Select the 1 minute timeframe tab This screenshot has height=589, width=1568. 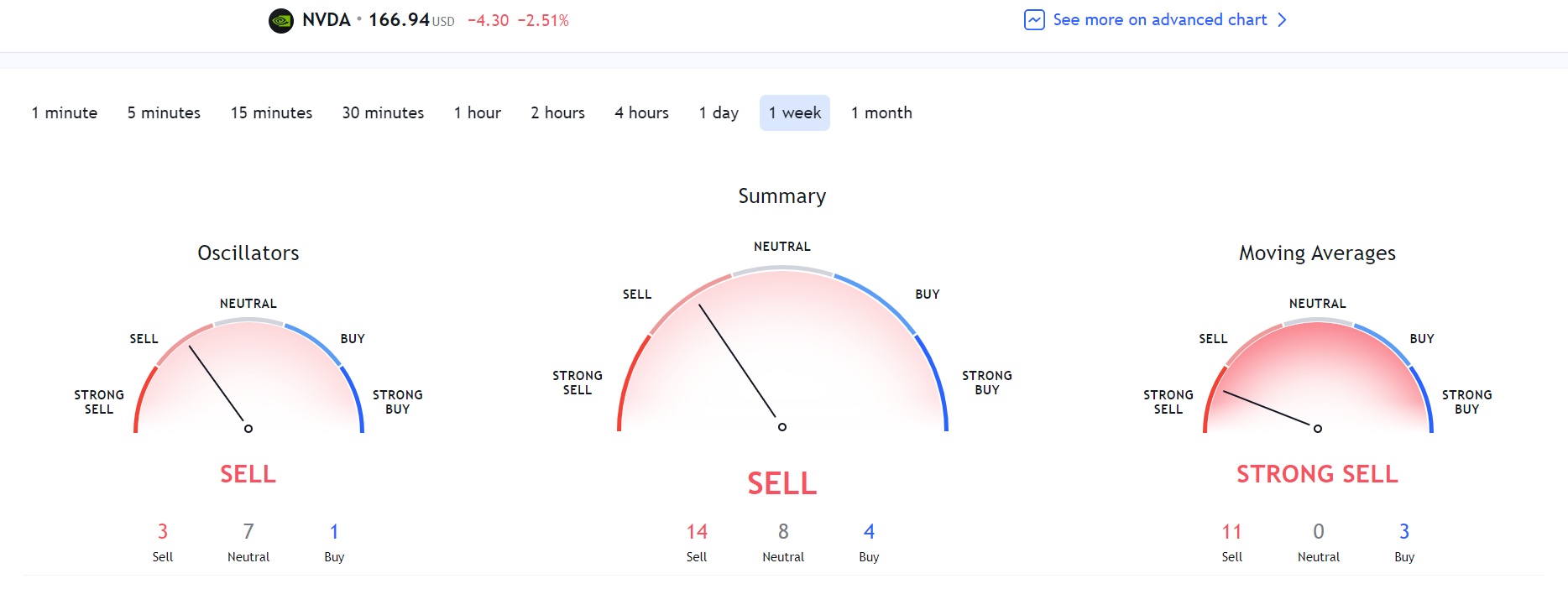click(65, 113)
